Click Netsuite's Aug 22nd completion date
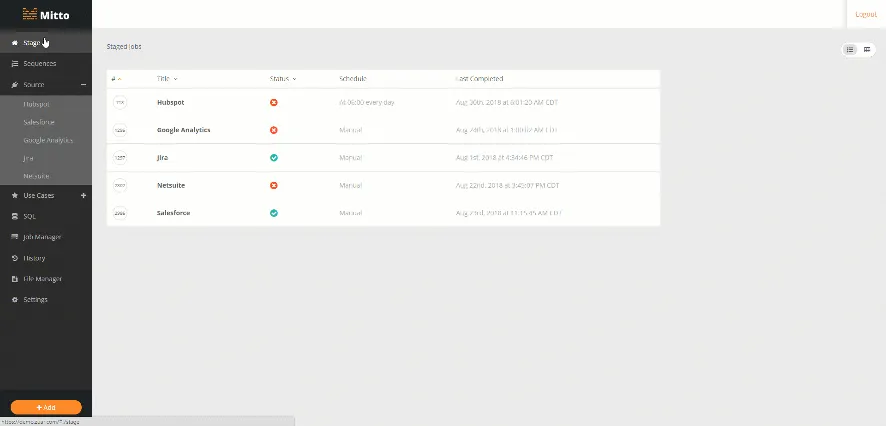 click(x=507, y=185)
